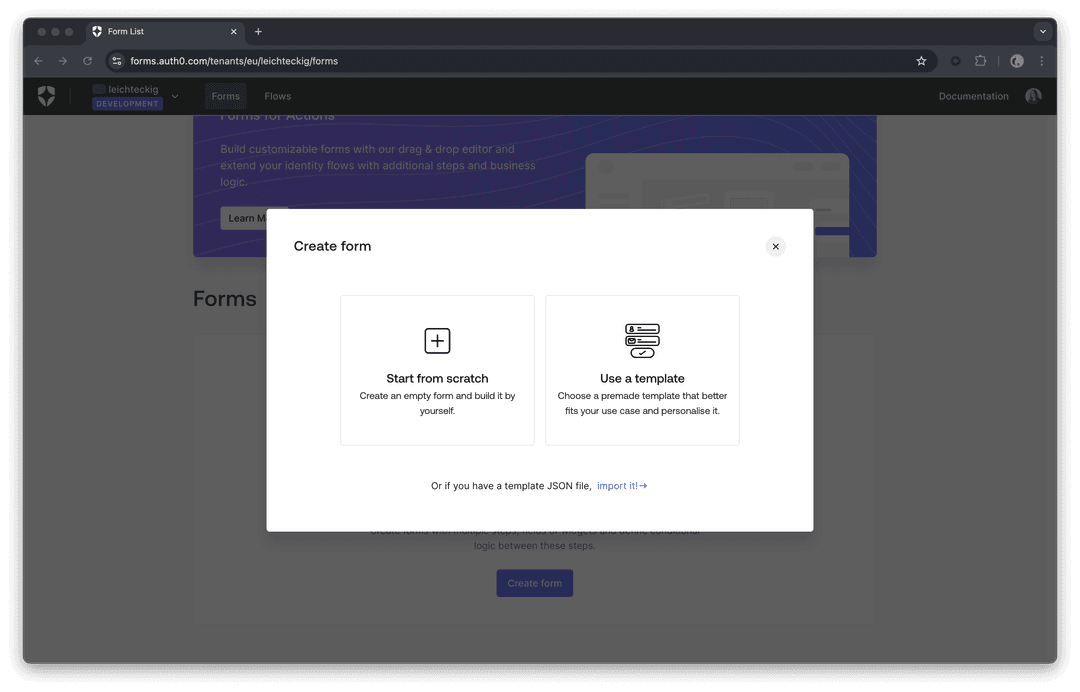The height and width of the screenshot is (692, 1080).
Task: Click the Auth0 shield logo
Action: (x=46, y=96)
